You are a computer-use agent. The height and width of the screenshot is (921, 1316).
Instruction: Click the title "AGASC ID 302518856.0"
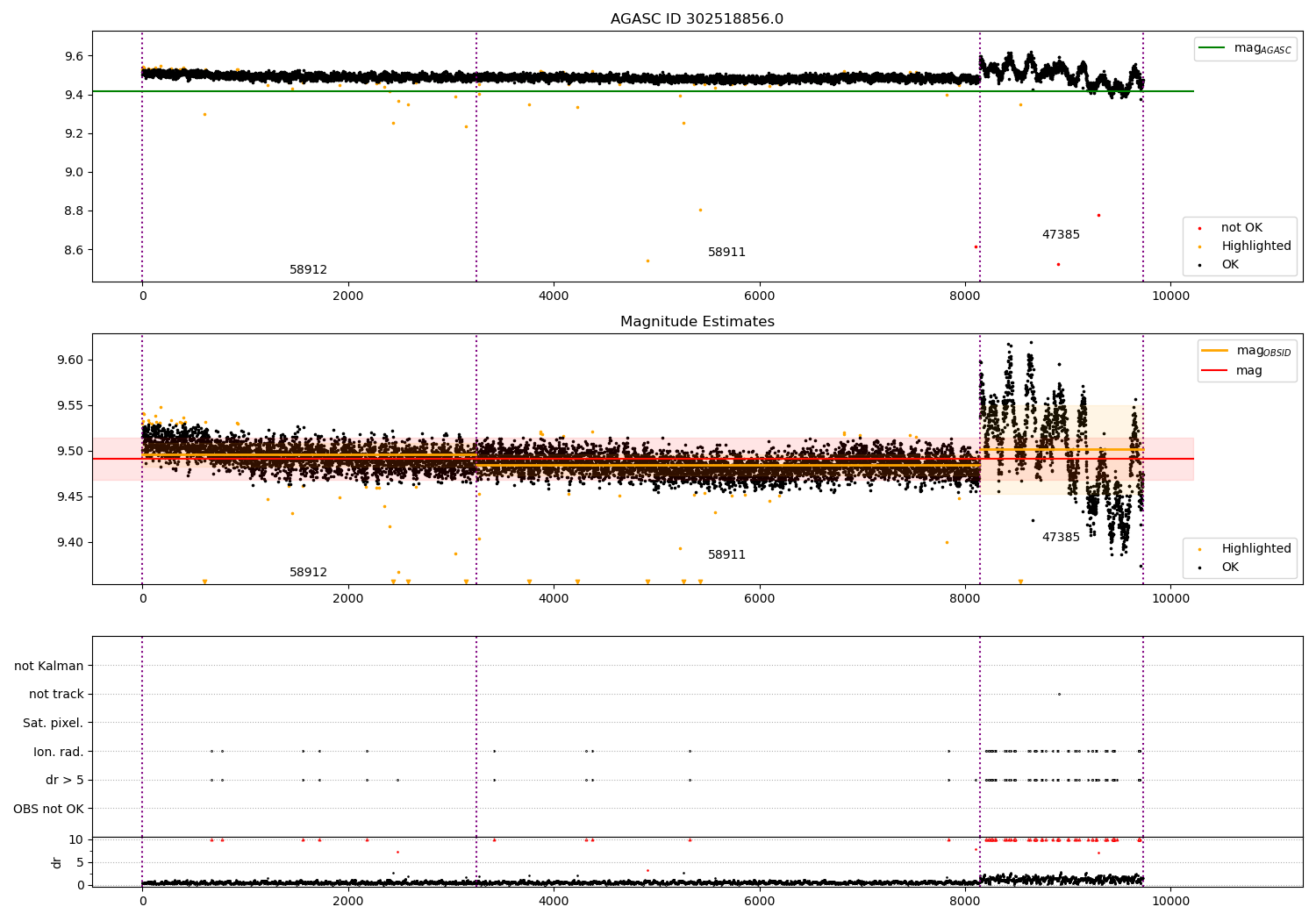coord(697,19)
